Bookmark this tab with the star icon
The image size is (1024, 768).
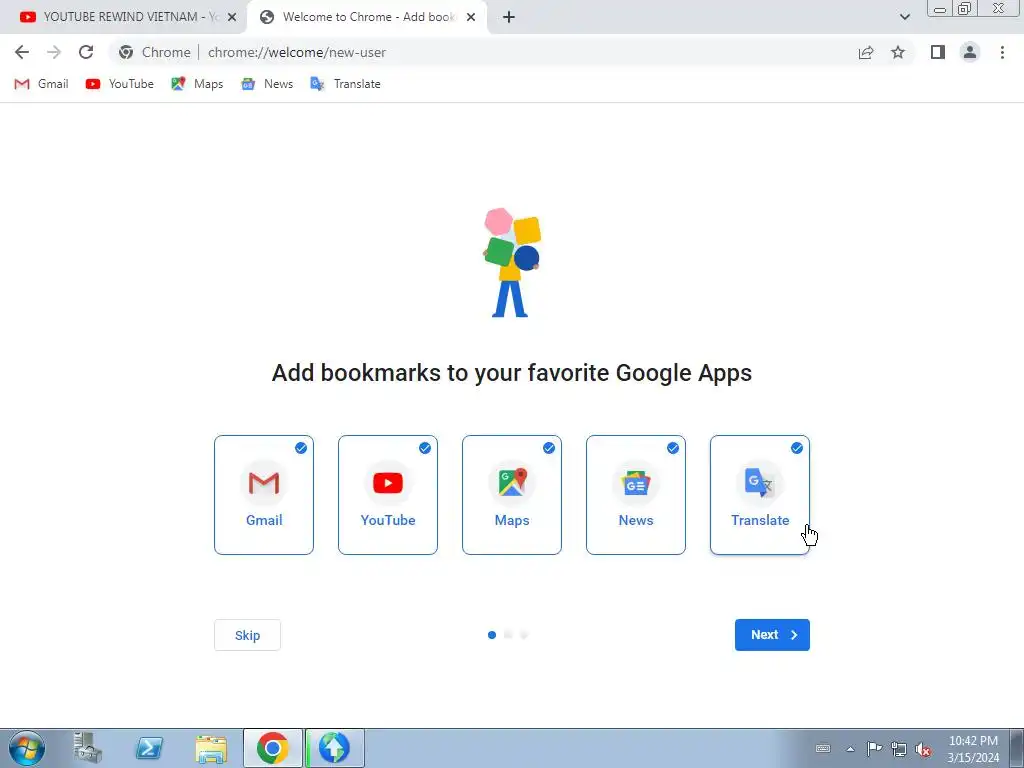tap(898, 52)
